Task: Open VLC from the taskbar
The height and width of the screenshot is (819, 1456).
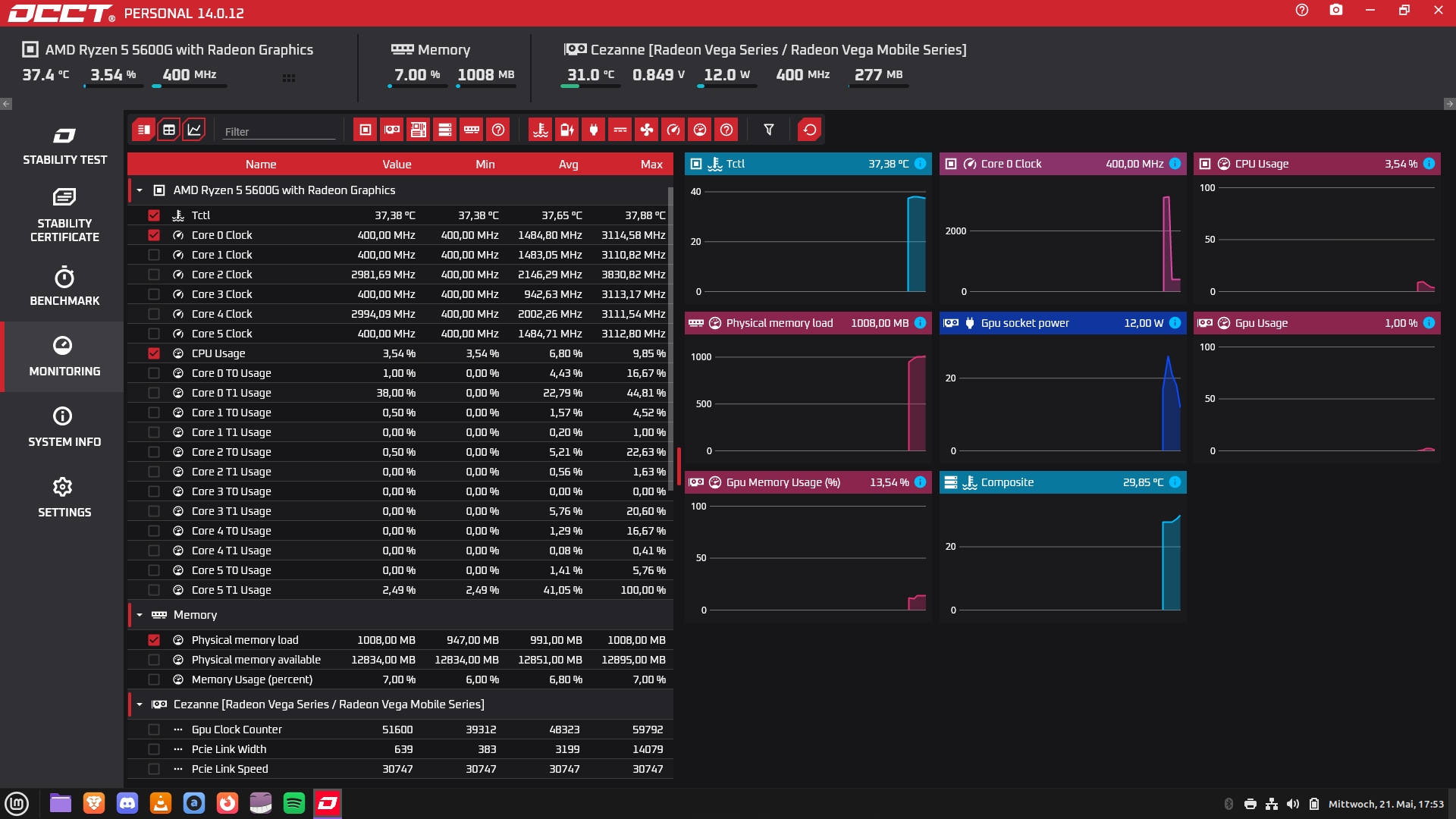Action: 161,803
